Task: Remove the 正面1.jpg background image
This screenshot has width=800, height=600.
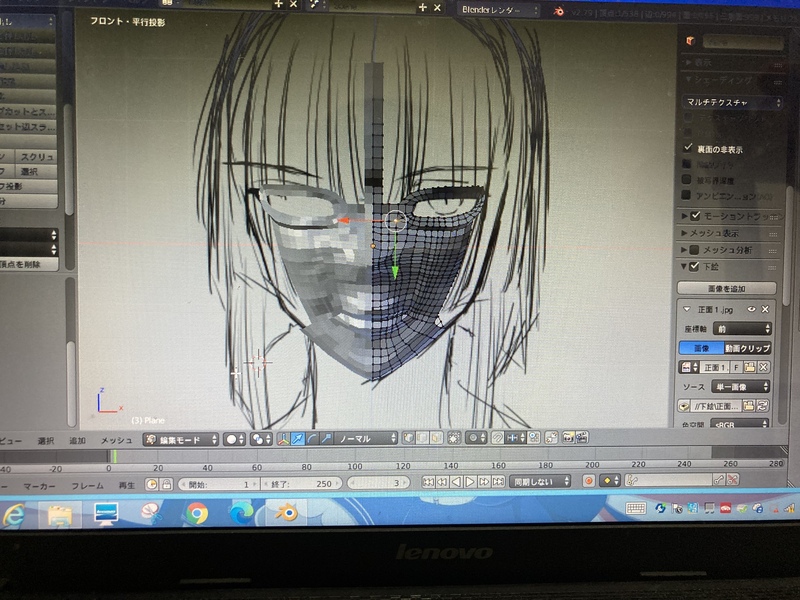Action: [765, 309]
